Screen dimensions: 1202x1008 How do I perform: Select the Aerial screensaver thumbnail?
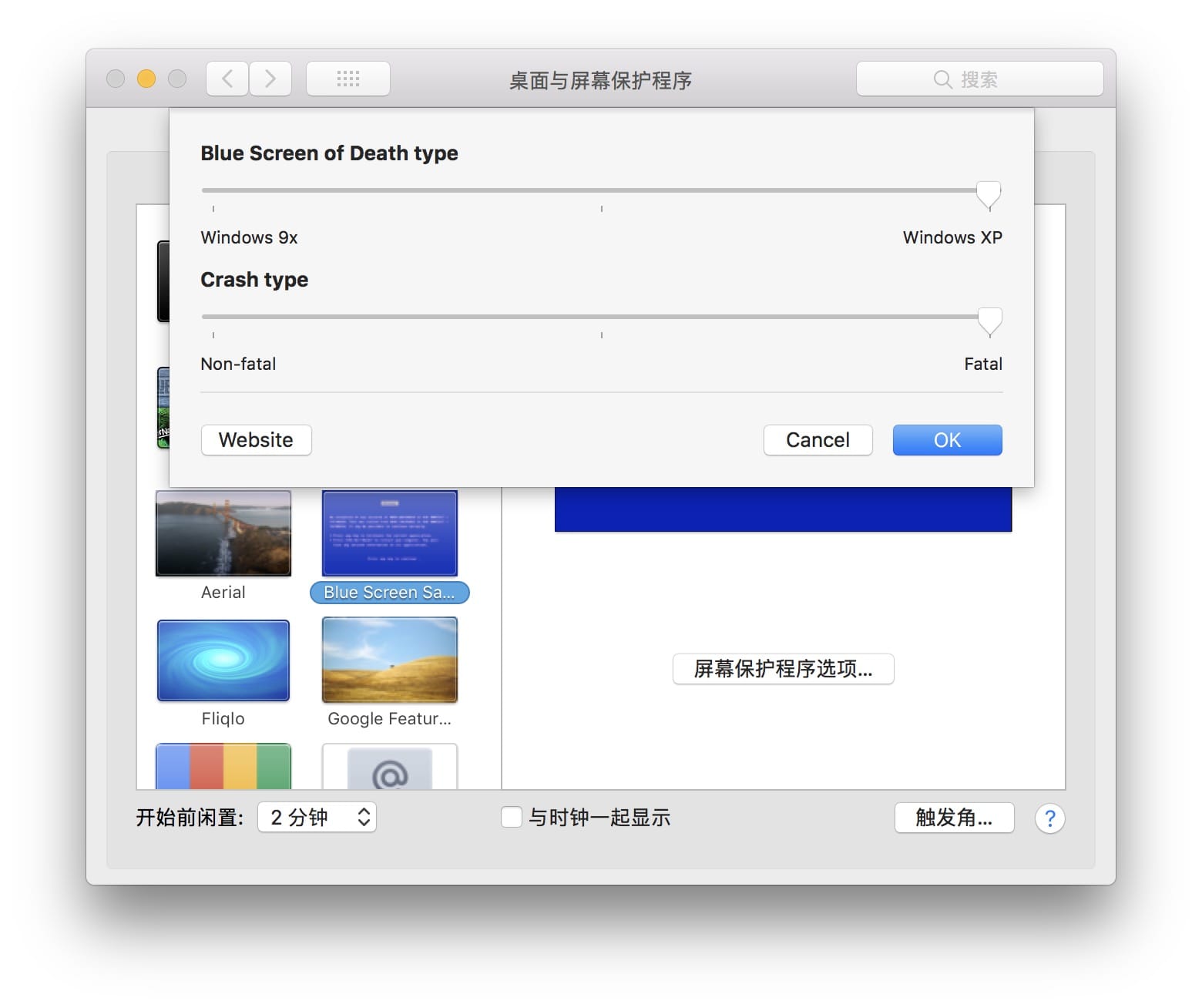click(x=223, y=534)
